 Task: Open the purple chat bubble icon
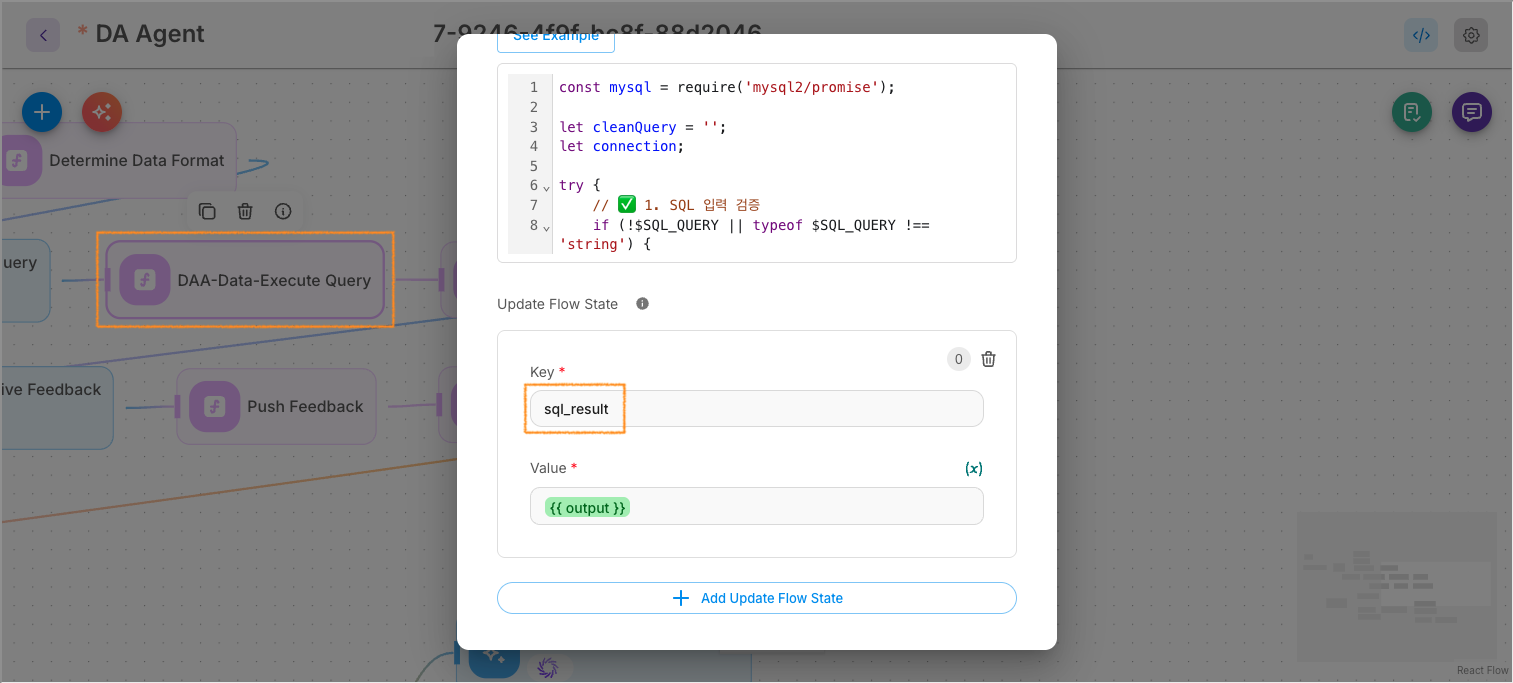click(x=1471, y=112)
